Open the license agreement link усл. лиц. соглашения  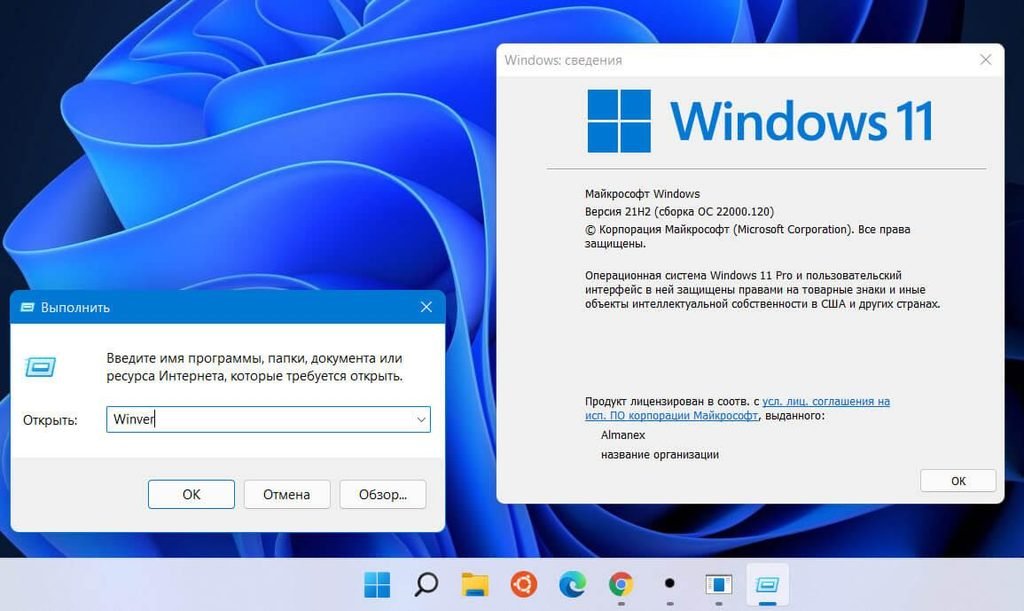pyautogui.click(x=737, y=408)
